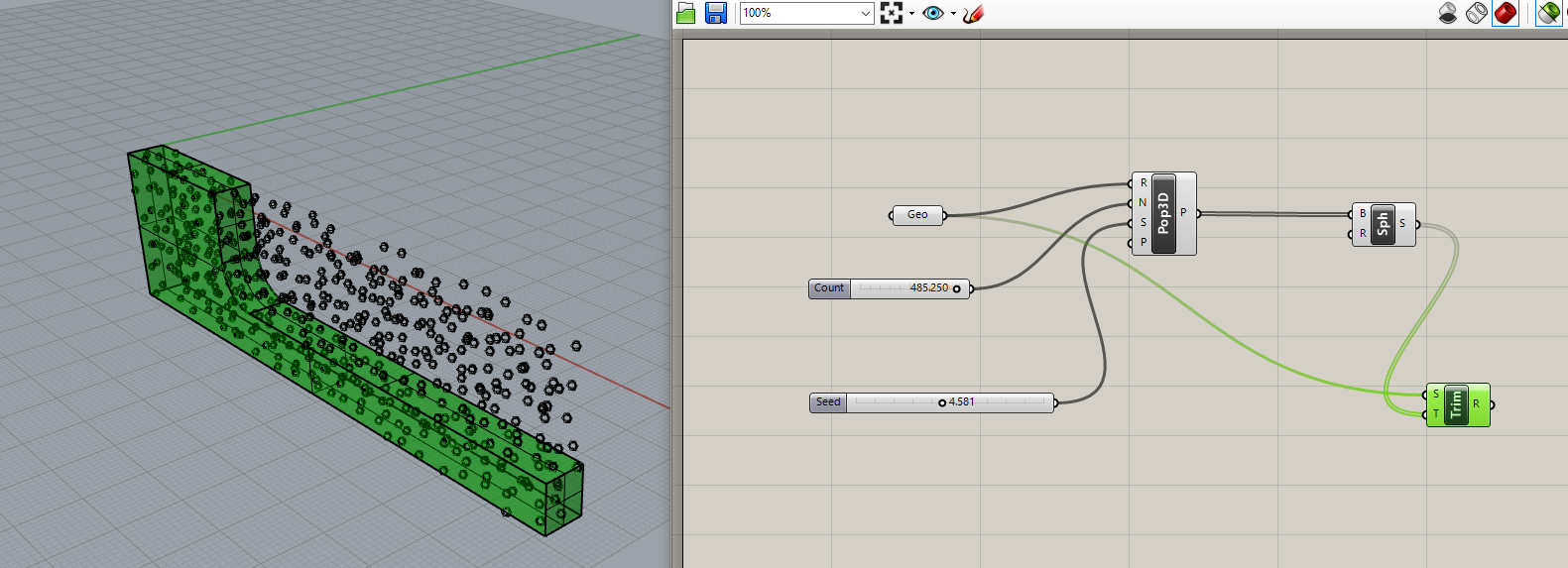Click the N input of Pop3D

click(x=1143, y=203)
